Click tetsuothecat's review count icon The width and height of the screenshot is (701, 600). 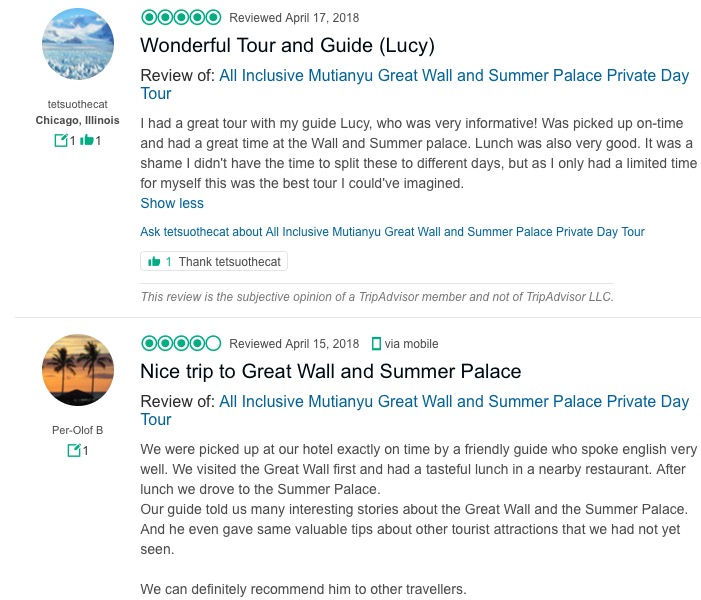coord(60,140)
